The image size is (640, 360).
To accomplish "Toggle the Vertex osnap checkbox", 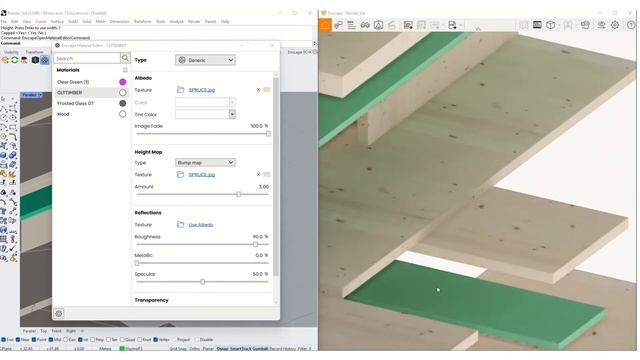I will pyautogui.click(x=156, y=340).
